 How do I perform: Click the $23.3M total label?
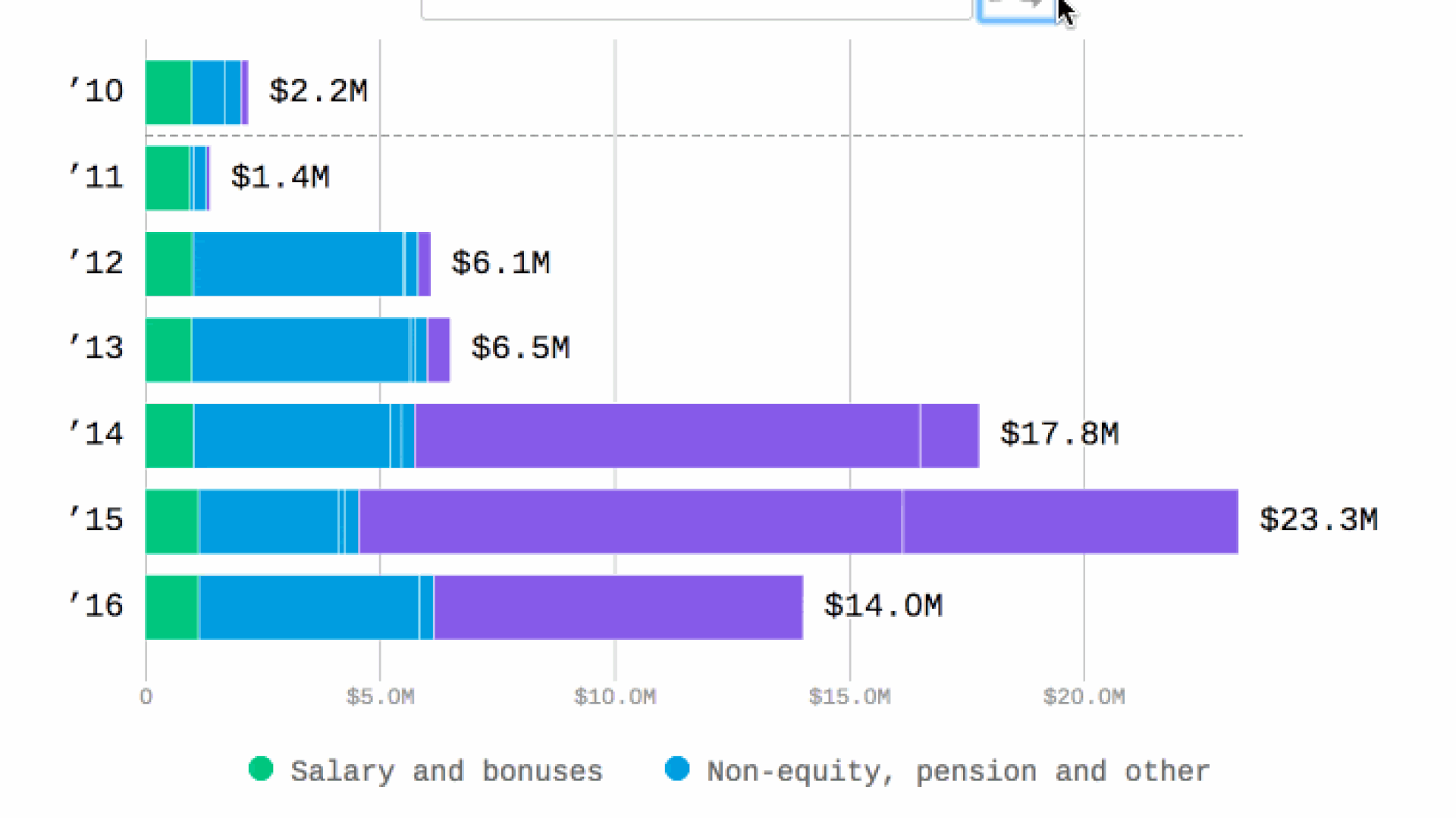pyautogui.click(x=1319, y=520)
